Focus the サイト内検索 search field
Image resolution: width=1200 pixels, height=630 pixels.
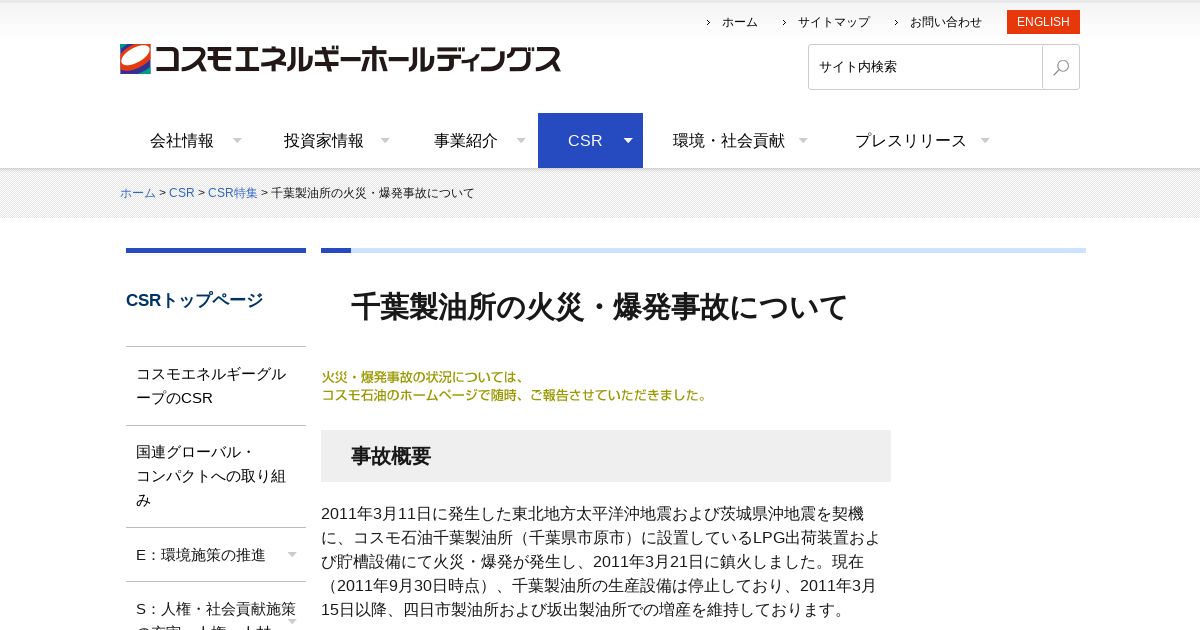point(925,67)
